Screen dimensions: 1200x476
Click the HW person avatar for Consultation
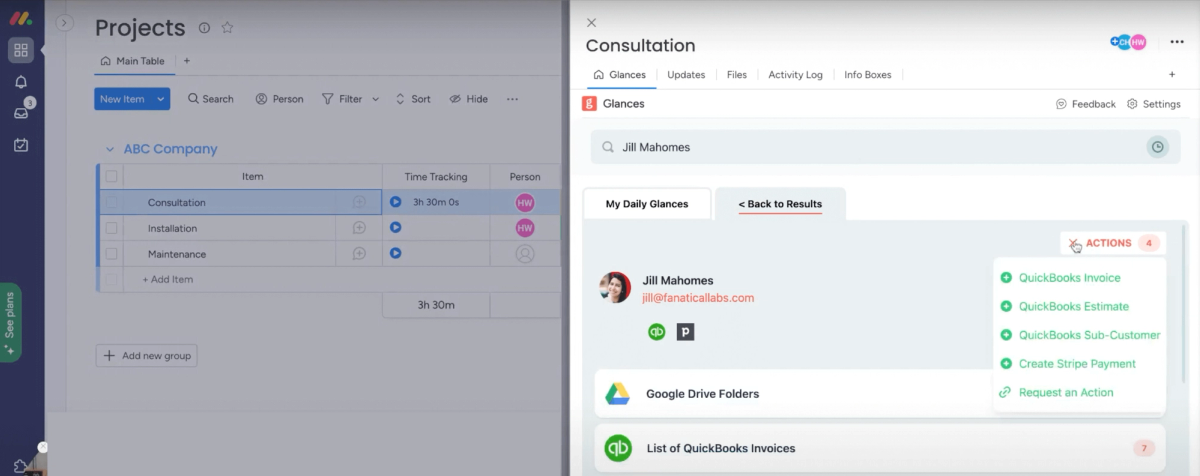tap(525, 202)
